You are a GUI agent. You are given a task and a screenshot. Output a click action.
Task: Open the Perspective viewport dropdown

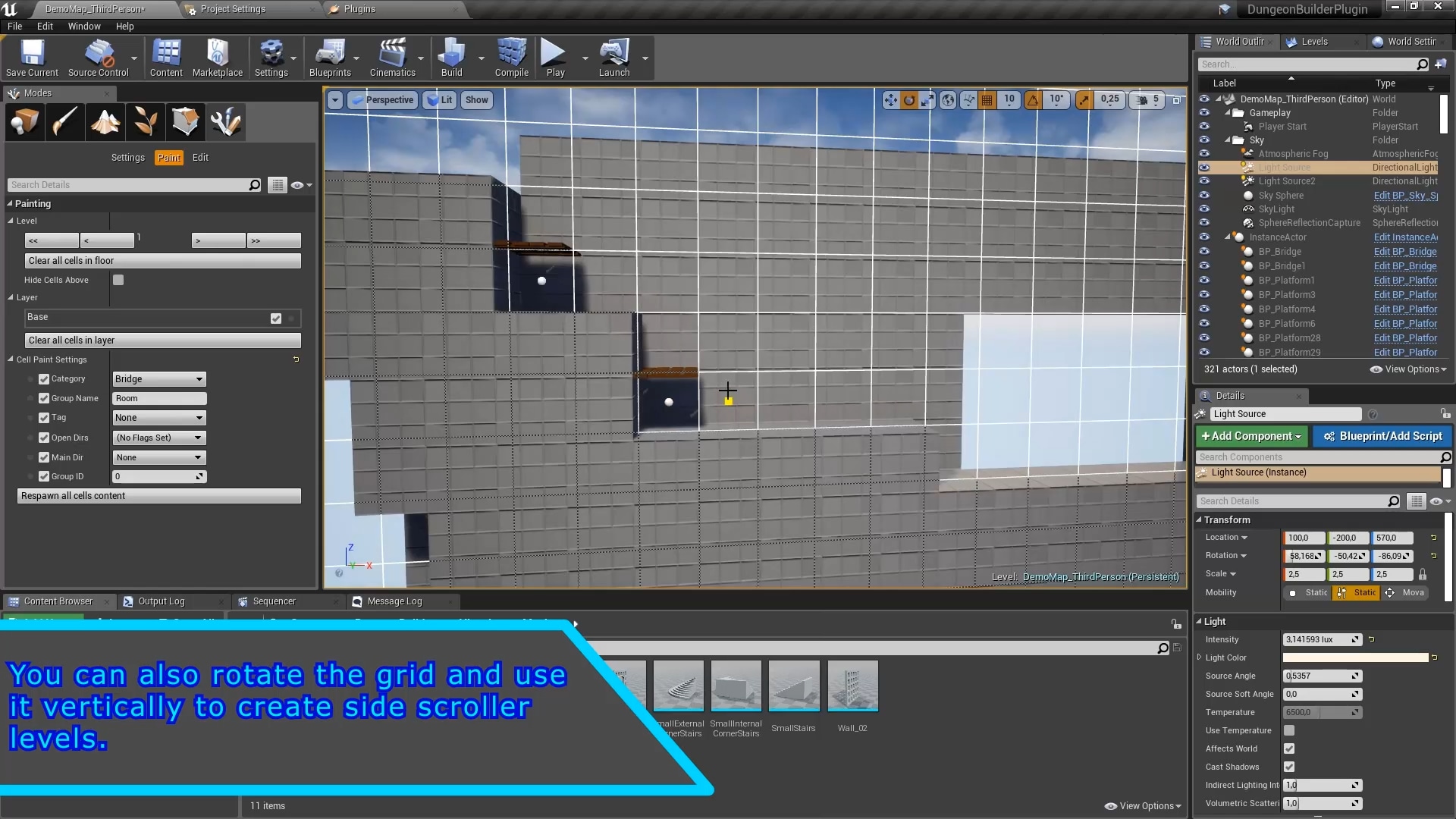383,99
